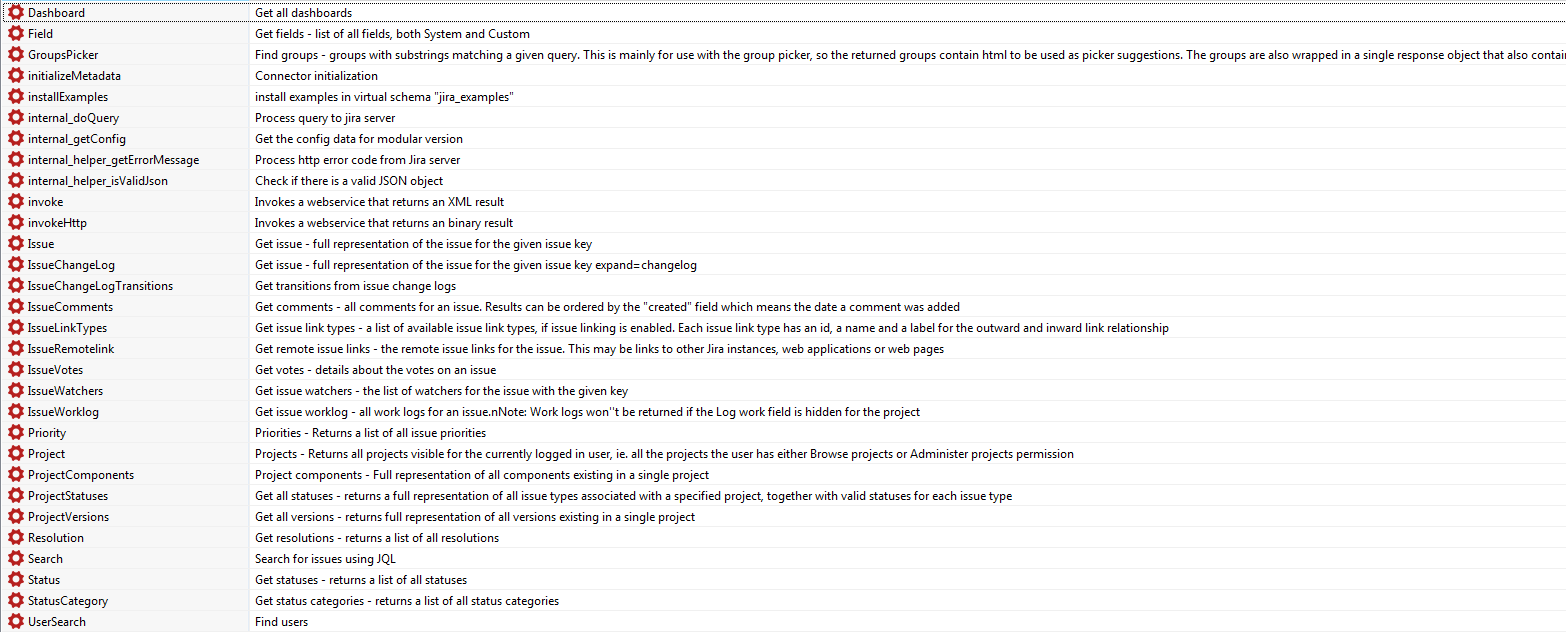Click the gear icon beside ProjectVersions
The width and height of the screenshot is (1566, 632).
pyautogui.click(x=16, y=517)
